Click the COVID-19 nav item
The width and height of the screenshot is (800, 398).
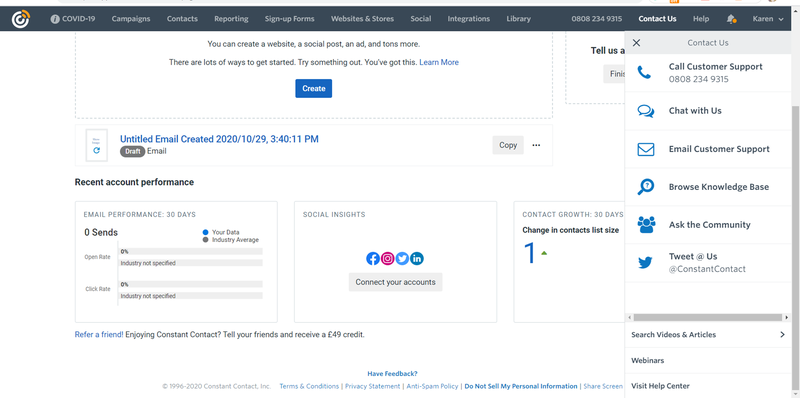(73, 19)
